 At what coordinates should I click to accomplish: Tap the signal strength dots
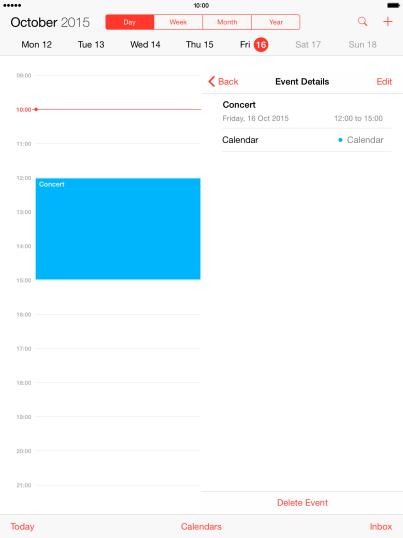(x=12, y=5)
